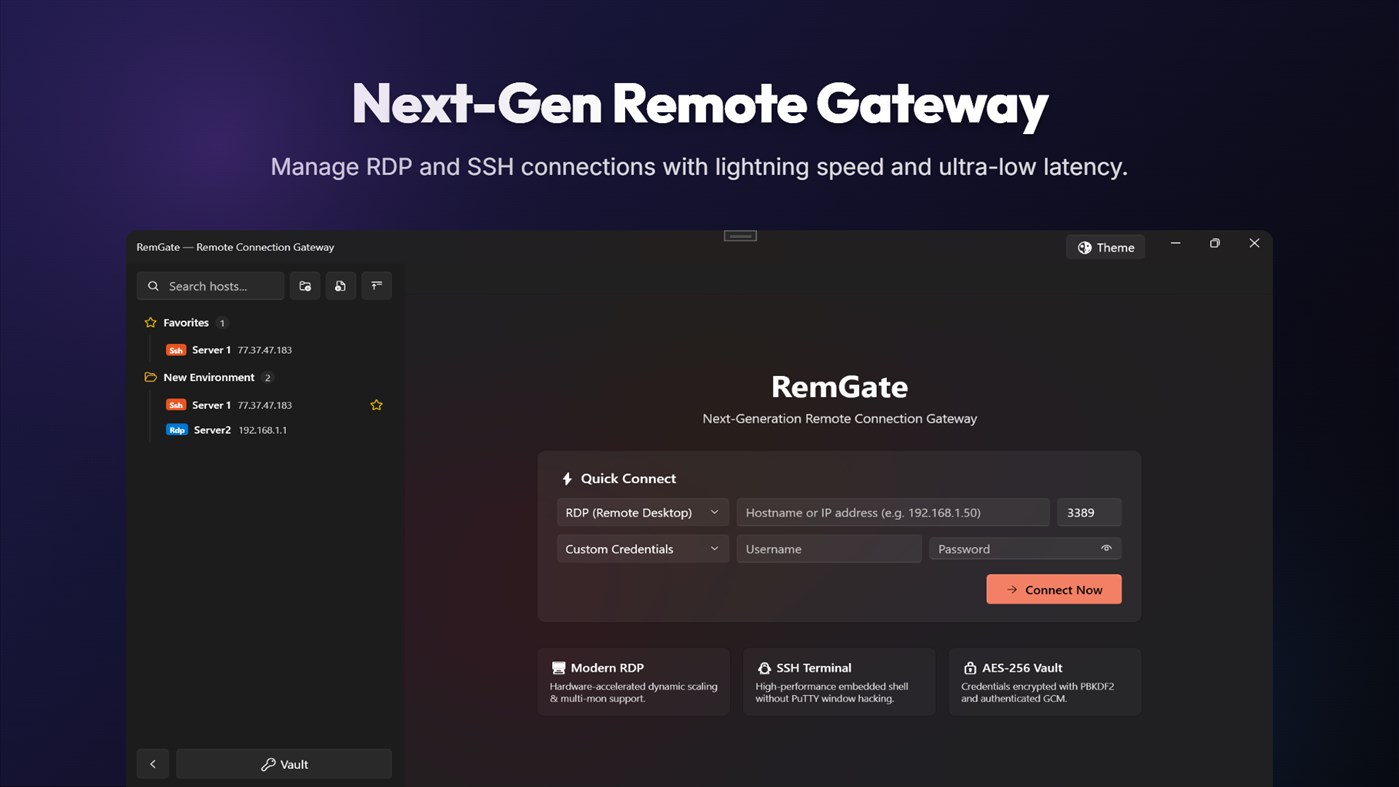Click the Favorites star icon

click(150, 323)
